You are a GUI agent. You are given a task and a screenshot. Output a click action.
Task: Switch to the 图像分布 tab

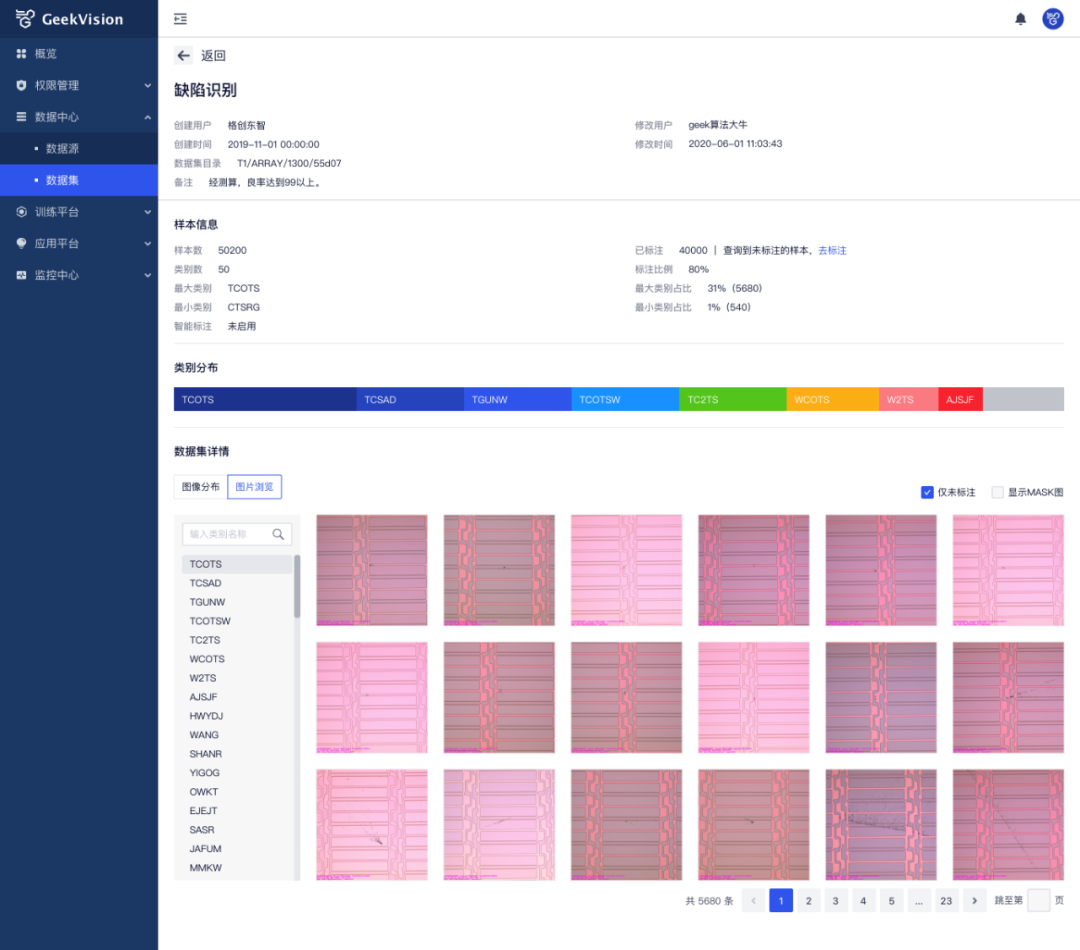200,487
